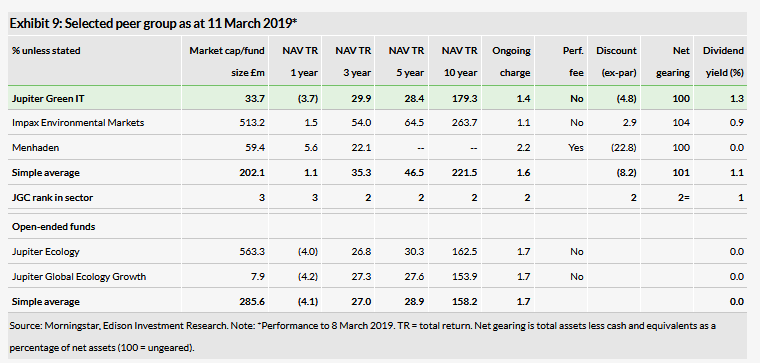
Task: Click Jupiter Ecology 5 year value 30.3
Action: (x=414, y=252)
